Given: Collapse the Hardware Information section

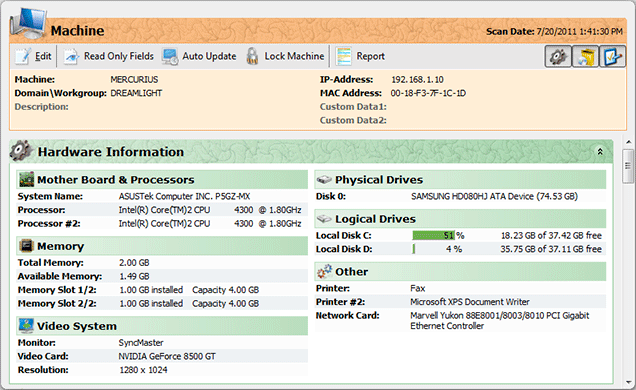Looking at the screenshot, I should click(x=600, y=152).
